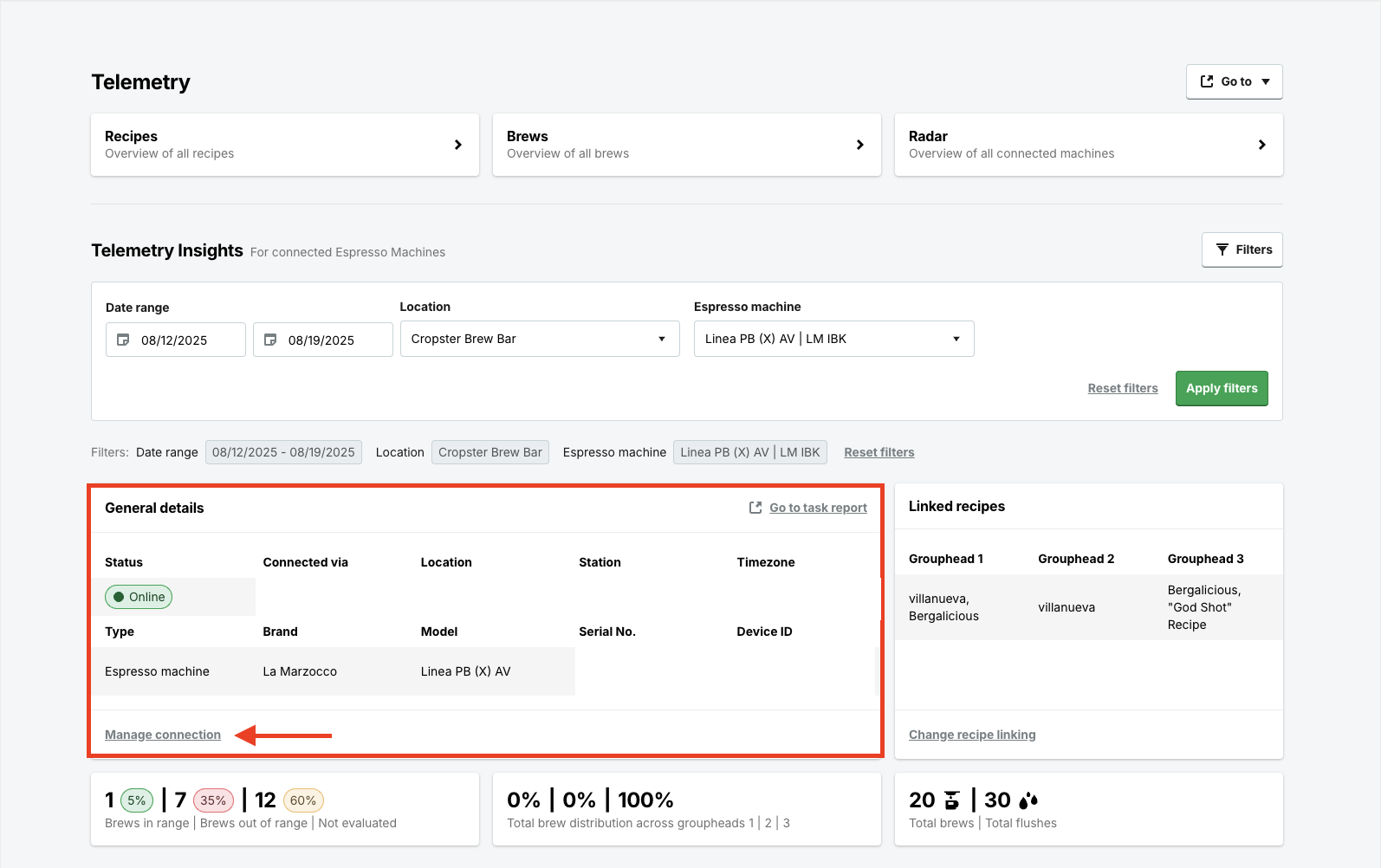This screenshot has width=1381, height=868.
Task: Click Reset filters link beside Apply filters
Action: (x=1123, y=388)
